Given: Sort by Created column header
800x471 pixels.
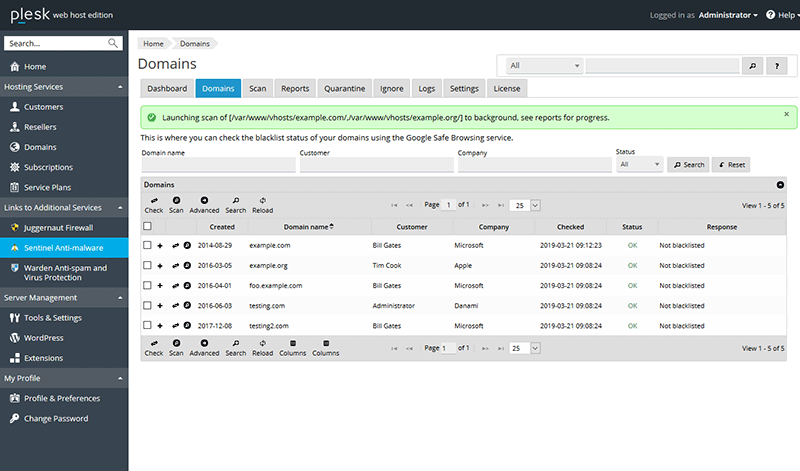Looking at the screenshot, I should pos(222,227).
